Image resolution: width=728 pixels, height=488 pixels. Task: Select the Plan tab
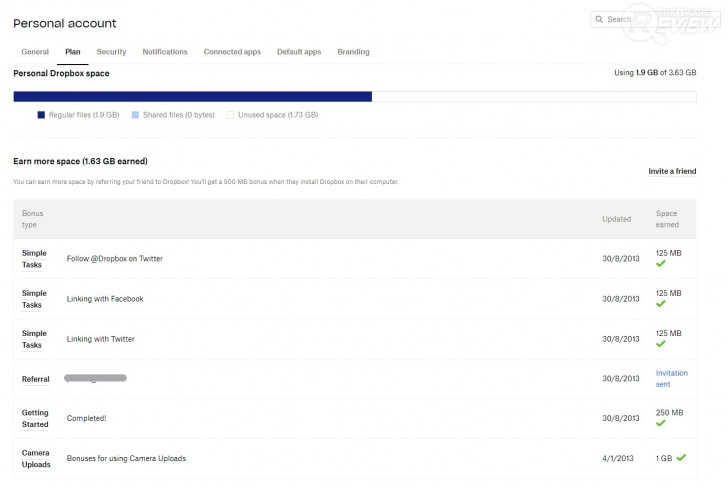(x=72, y=52)
